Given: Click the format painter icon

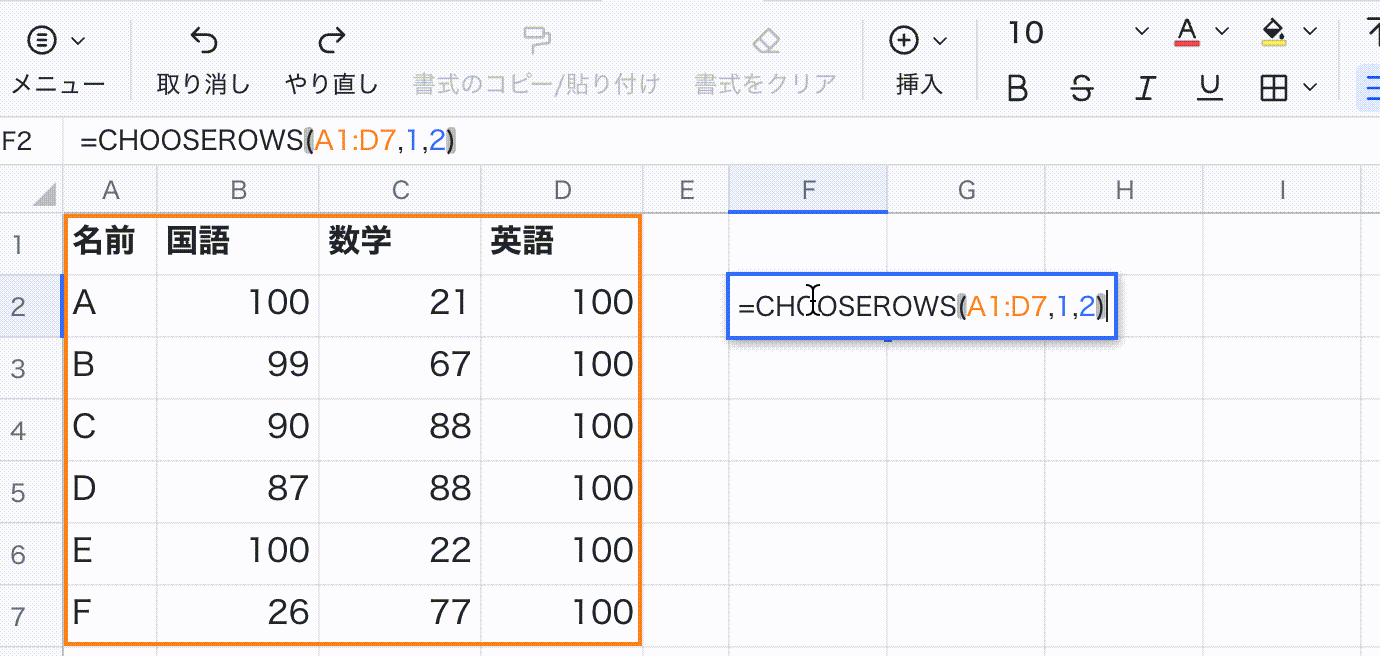Looking at the screenshot, I should click(537, 40).
